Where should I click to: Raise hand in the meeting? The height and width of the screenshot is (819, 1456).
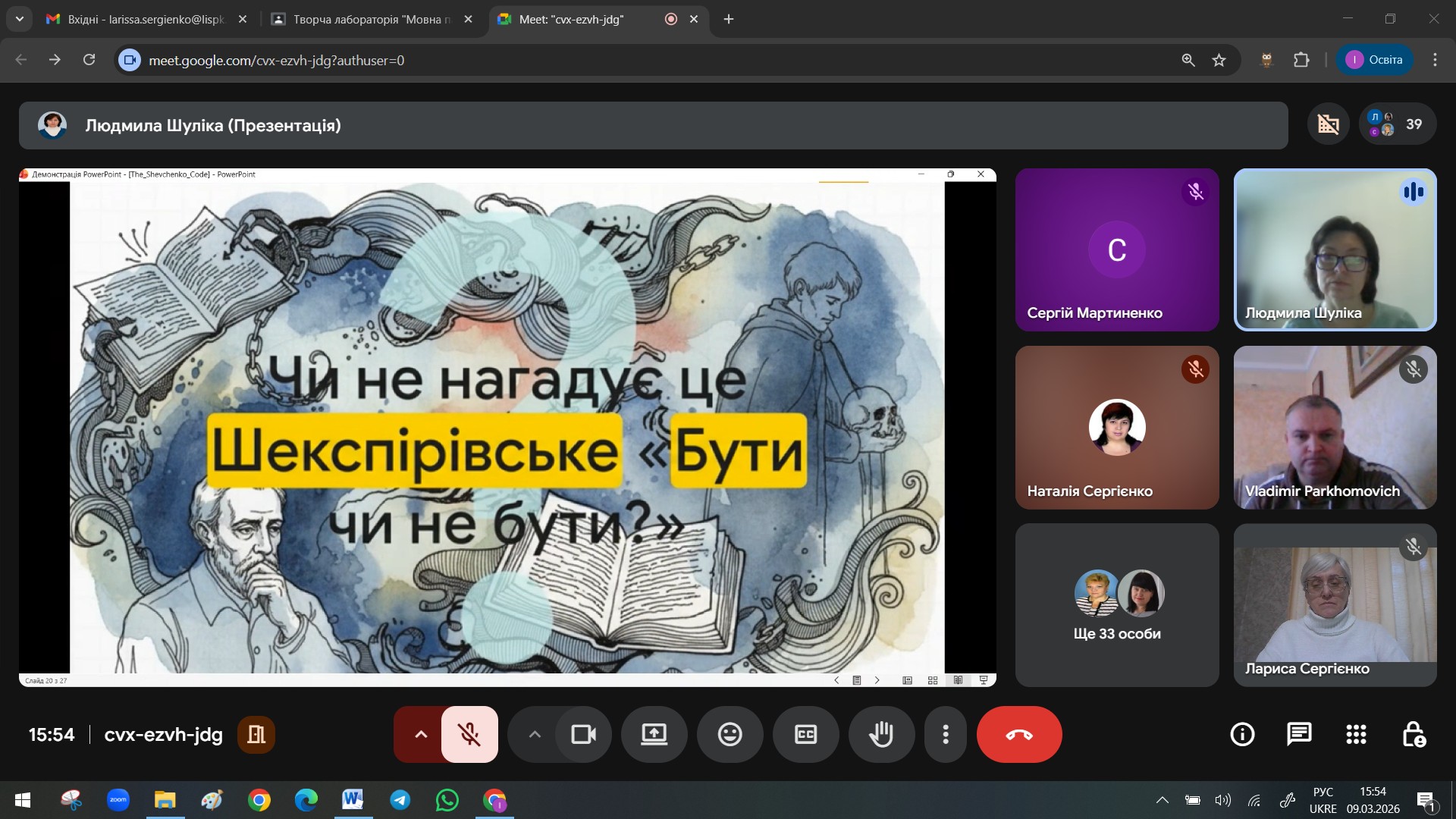(881, 734)
